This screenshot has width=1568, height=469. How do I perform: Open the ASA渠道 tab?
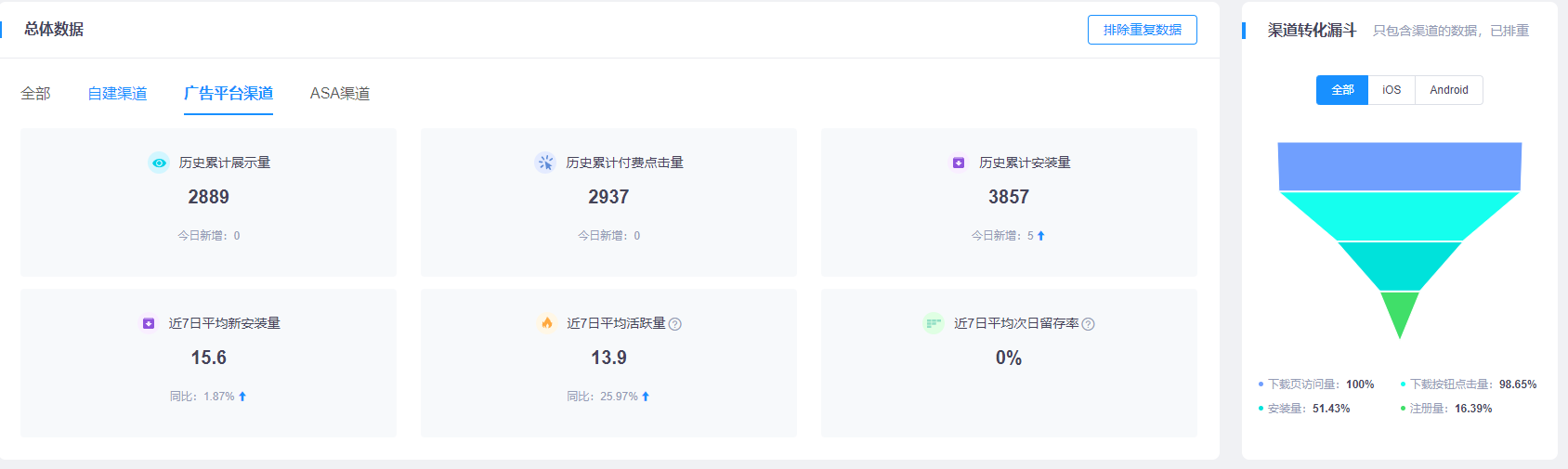click(340, 94)
